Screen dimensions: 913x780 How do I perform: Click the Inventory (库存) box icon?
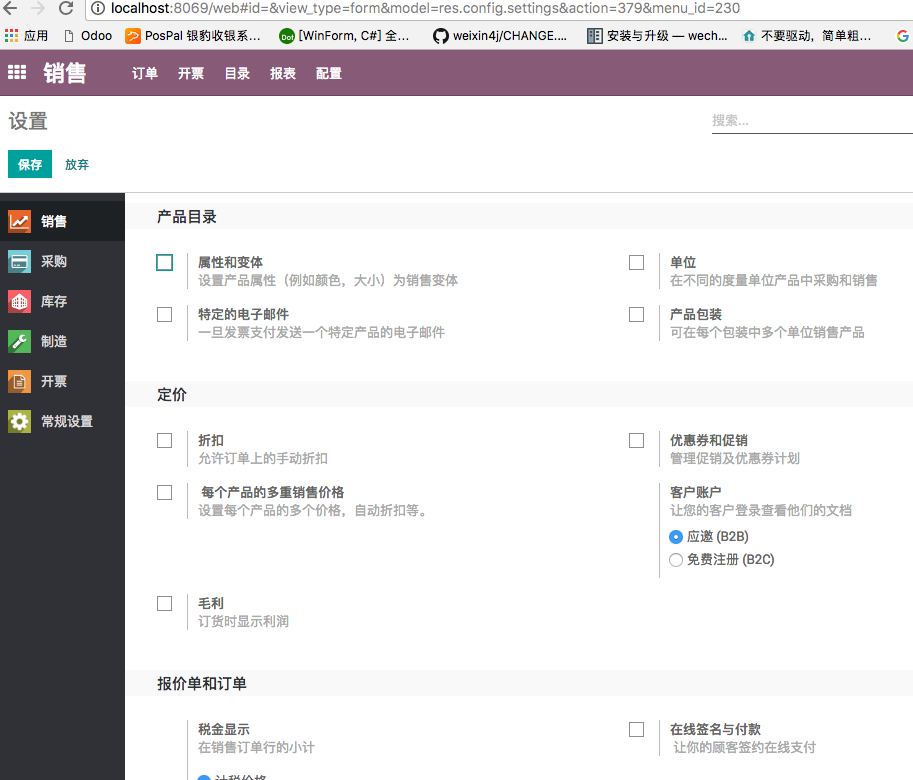click(x=19, y=302)
